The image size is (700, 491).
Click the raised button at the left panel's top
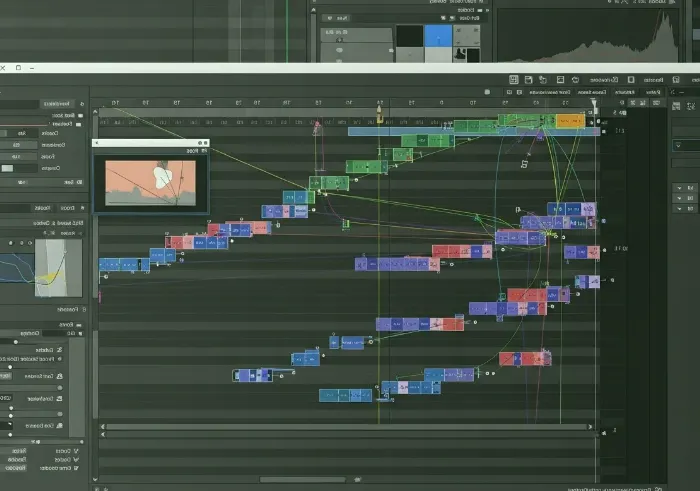[x=57, y=104]
